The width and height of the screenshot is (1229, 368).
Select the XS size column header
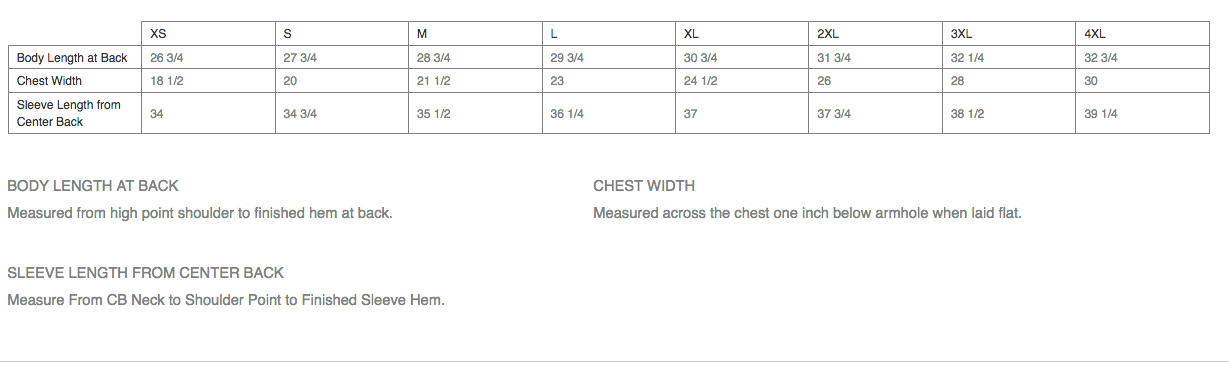[x=158, y=34]
